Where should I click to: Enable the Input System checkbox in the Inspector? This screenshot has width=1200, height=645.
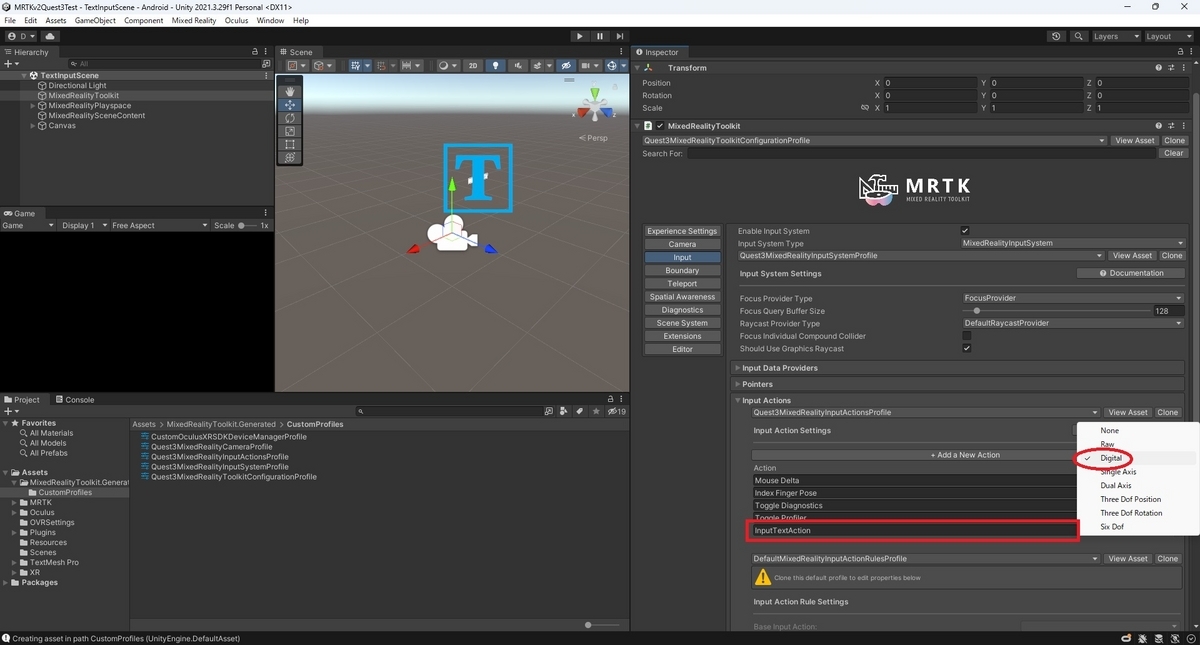[x=965, y=230]
